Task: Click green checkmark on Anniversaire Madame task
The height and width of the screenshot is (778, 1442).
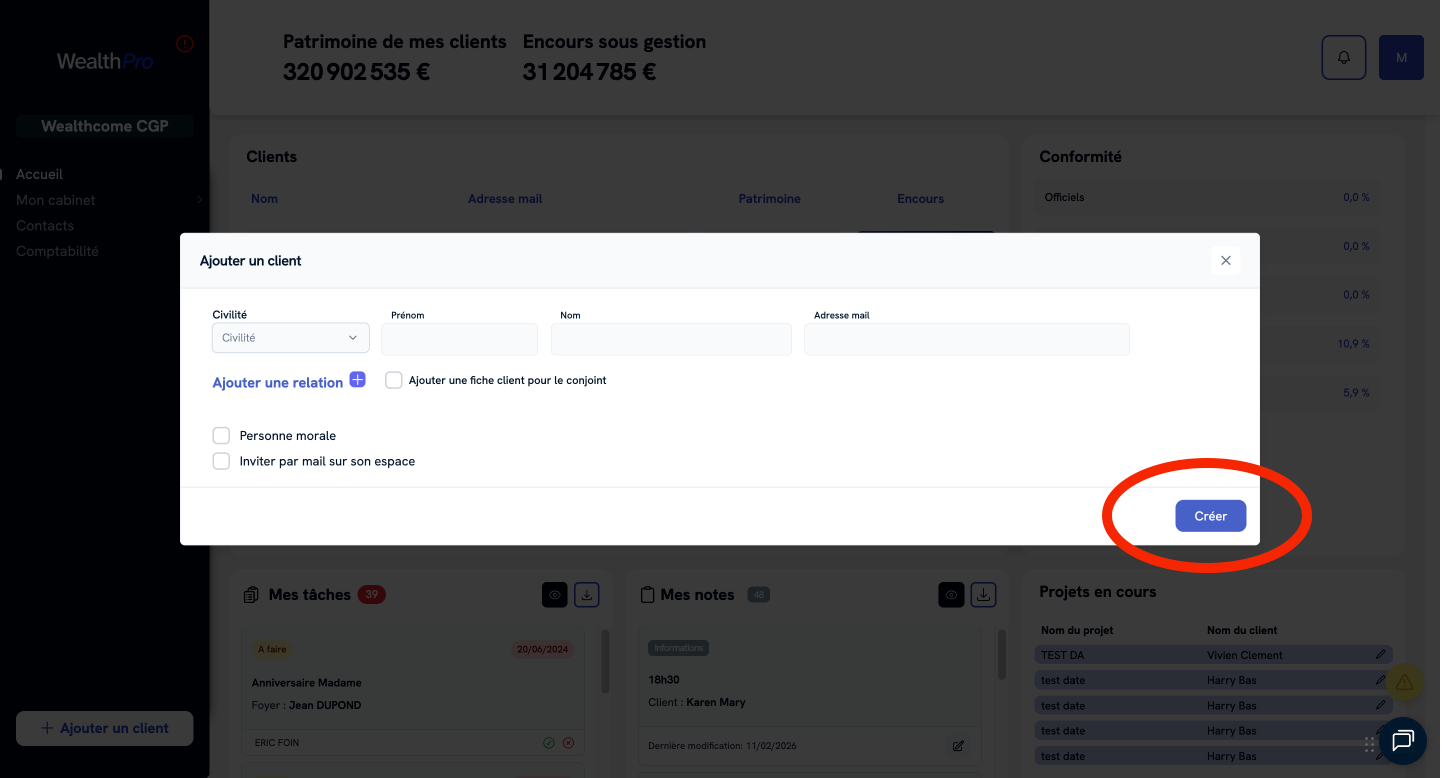Action: point(549,743)
